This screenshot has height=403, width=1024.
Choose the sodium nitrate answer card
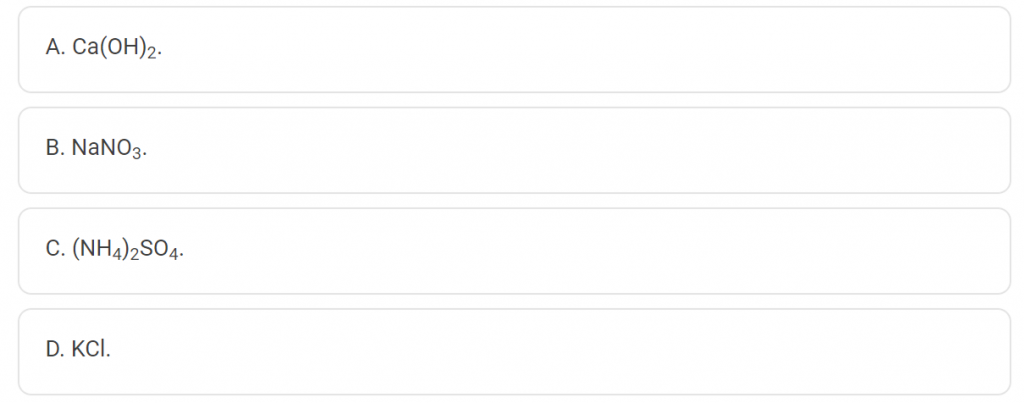pyautogui.click(x=514, y=150)
